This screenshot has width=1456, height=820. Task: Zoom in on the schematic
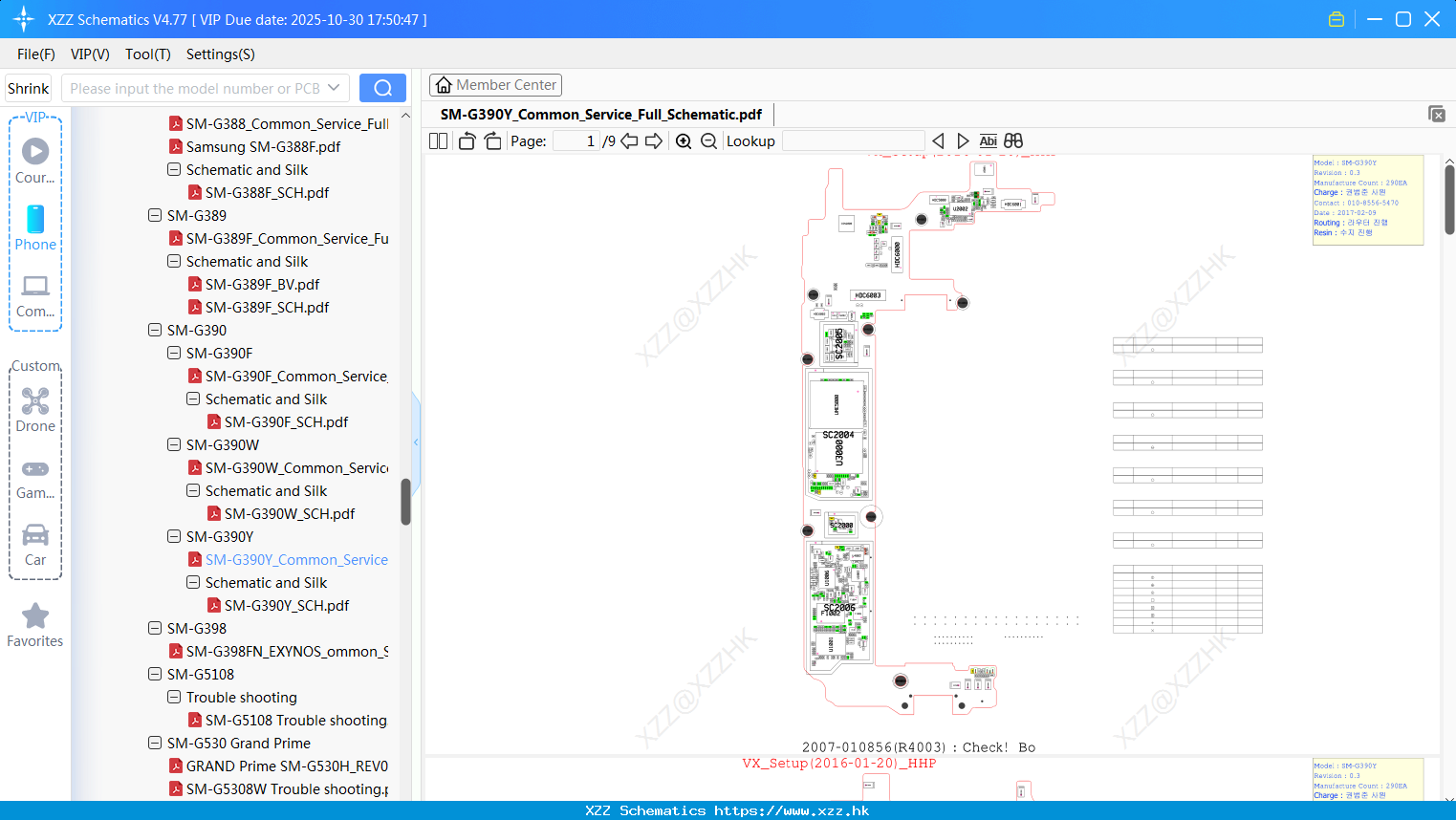point(684,140)
